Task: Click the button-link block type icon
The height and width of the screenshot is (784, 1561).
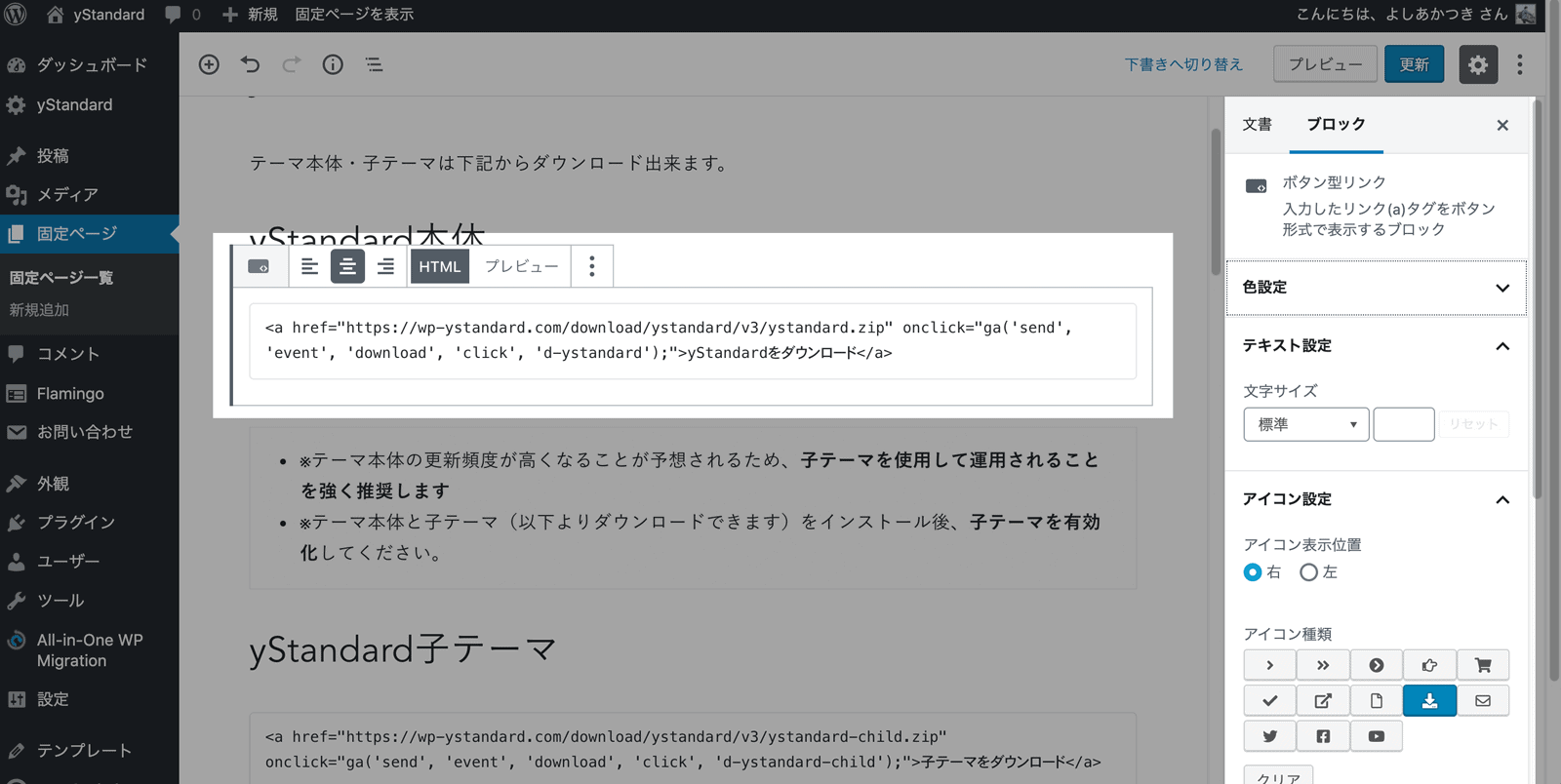Action: pos(259,266)
